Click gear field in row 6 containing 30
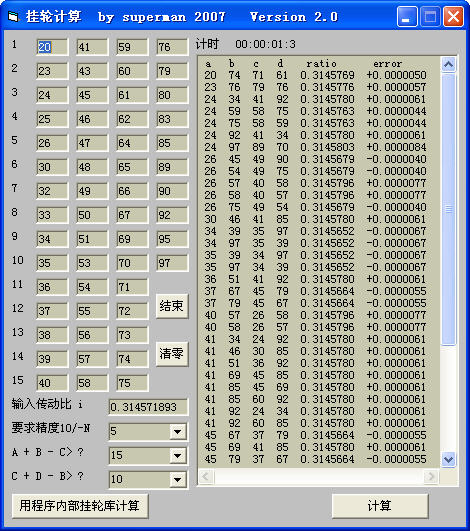Viewport: 470px width, 531px height. [x=52, y=167]
